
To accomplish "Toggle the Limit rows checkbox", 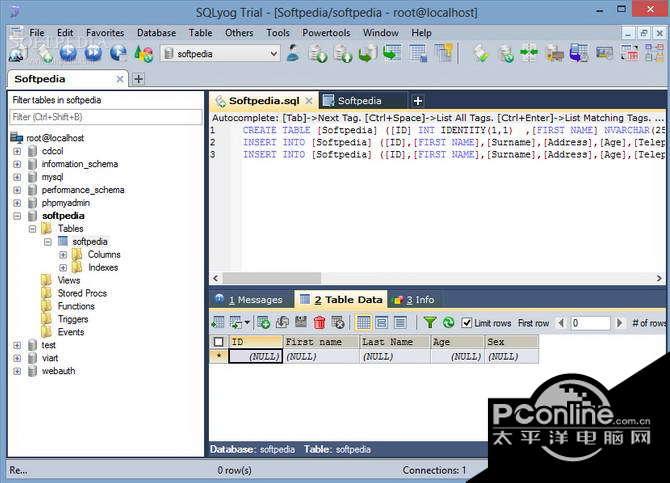I will 467,323.
